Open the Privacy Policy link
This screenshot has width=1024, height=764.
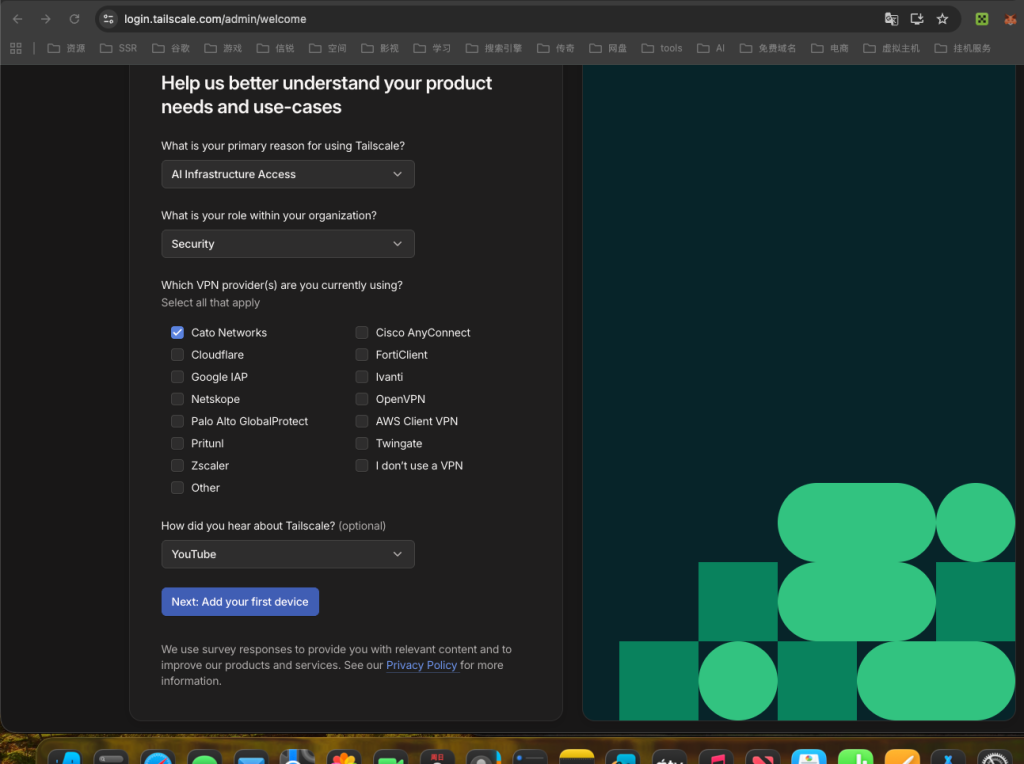click(421, 666)
